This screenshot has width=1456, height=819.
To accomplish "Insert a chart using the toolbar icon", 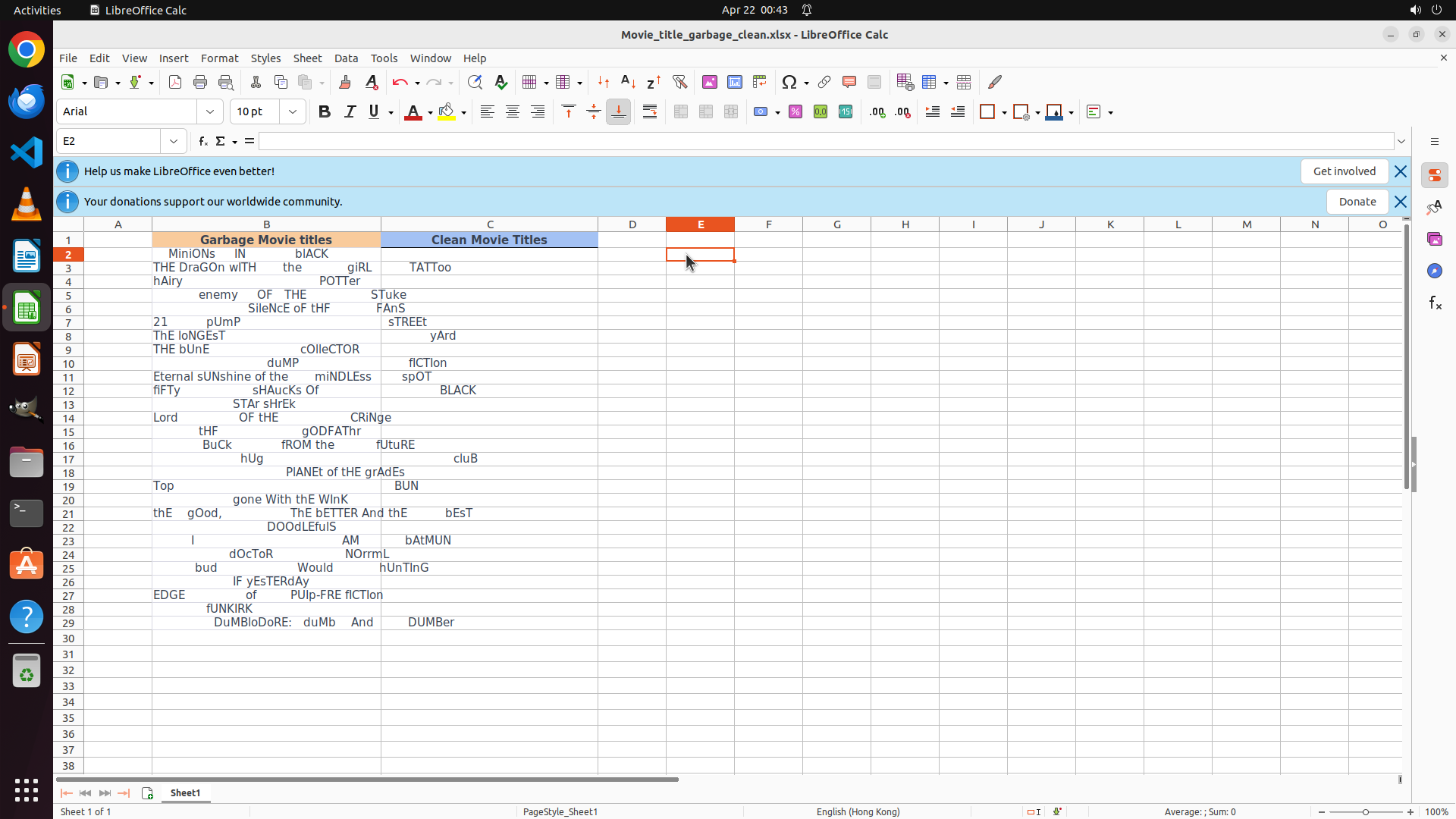I will tap(735, 83).
